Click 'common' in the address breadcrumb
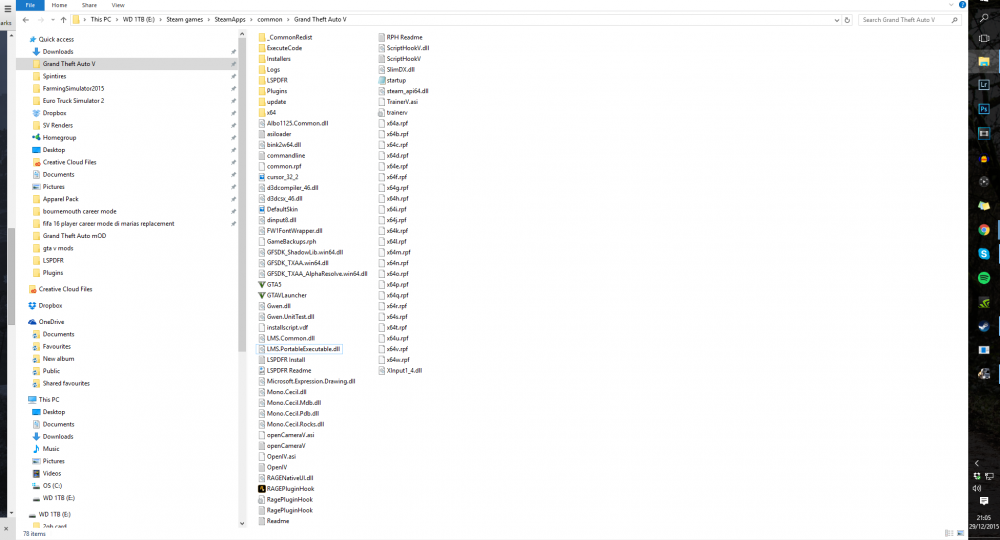The image size is (1000, 540). pos(270,20)
